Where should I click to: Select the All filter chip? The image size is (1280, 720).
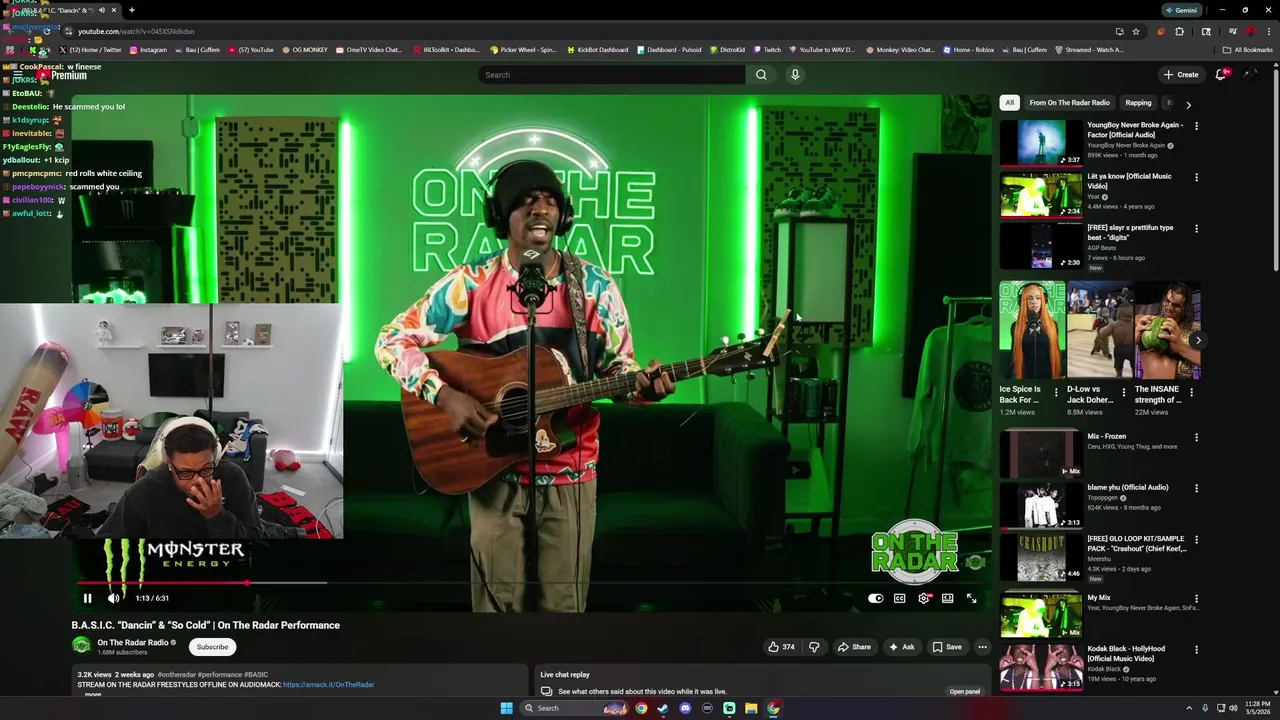(1009, 103)
